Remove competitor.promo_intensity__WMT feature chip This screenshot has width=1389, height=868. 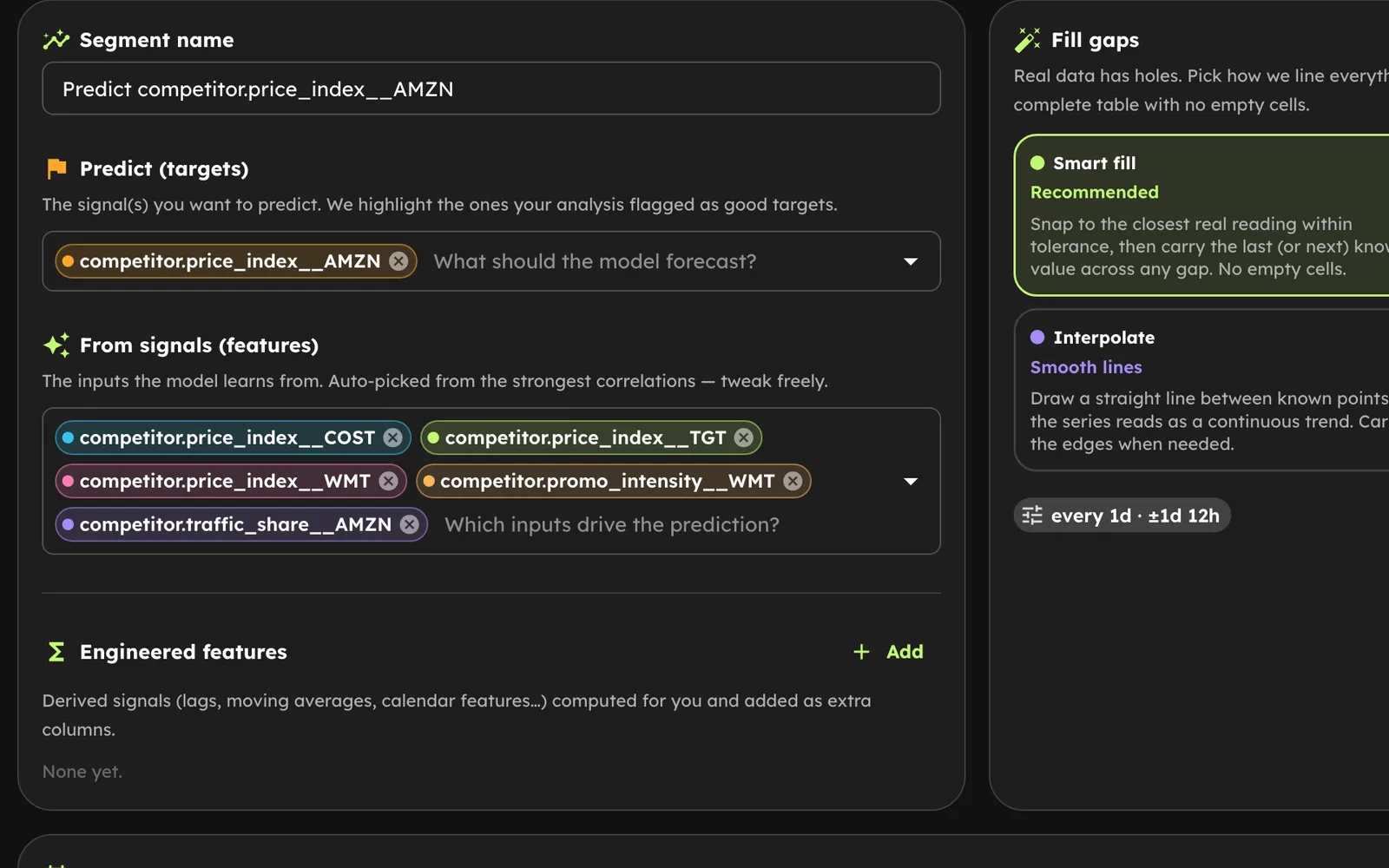[x=793, y=481]
